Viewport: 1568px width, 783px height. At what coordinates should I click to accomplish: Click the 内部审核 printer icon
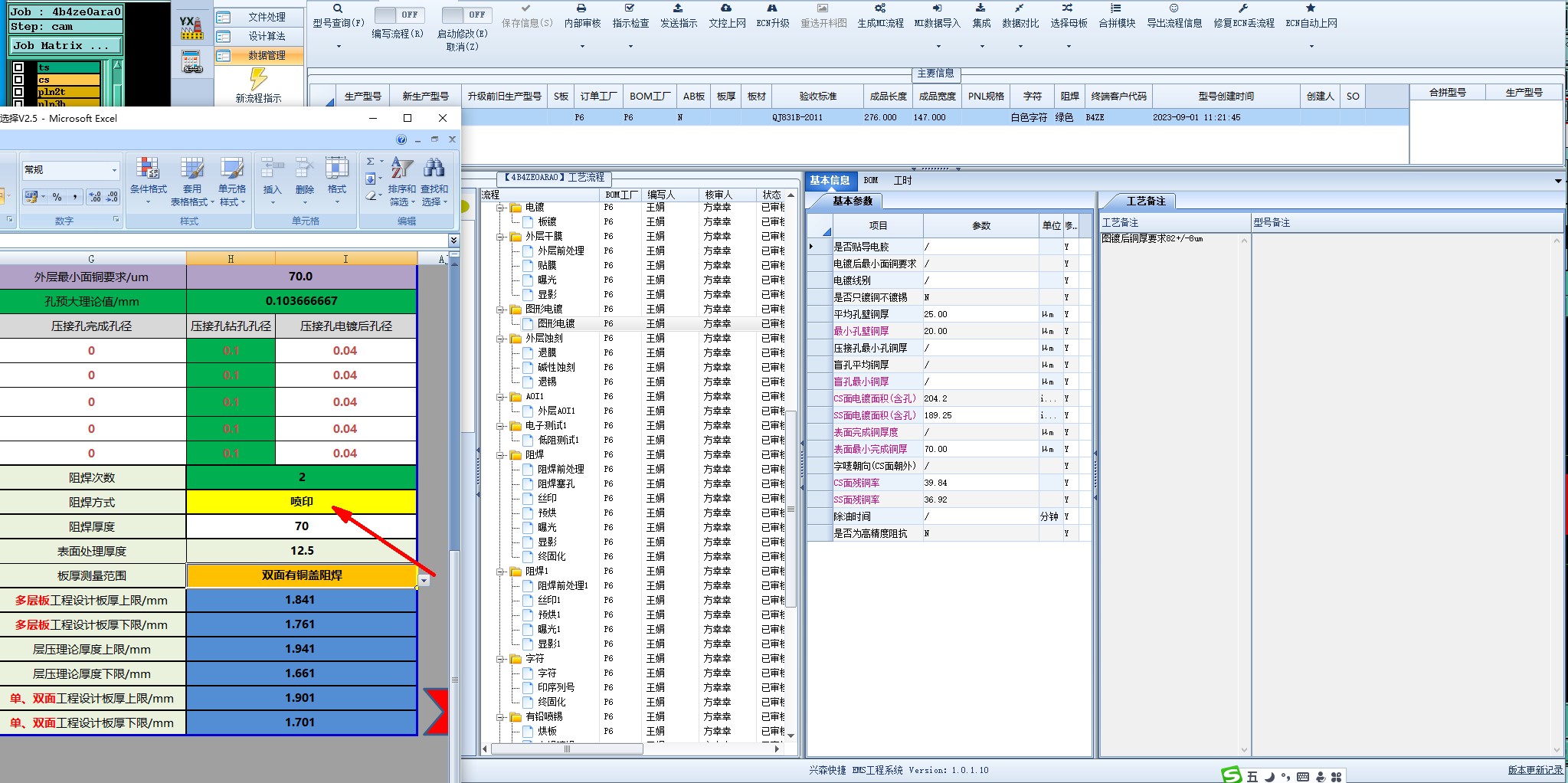pos(581,8)
